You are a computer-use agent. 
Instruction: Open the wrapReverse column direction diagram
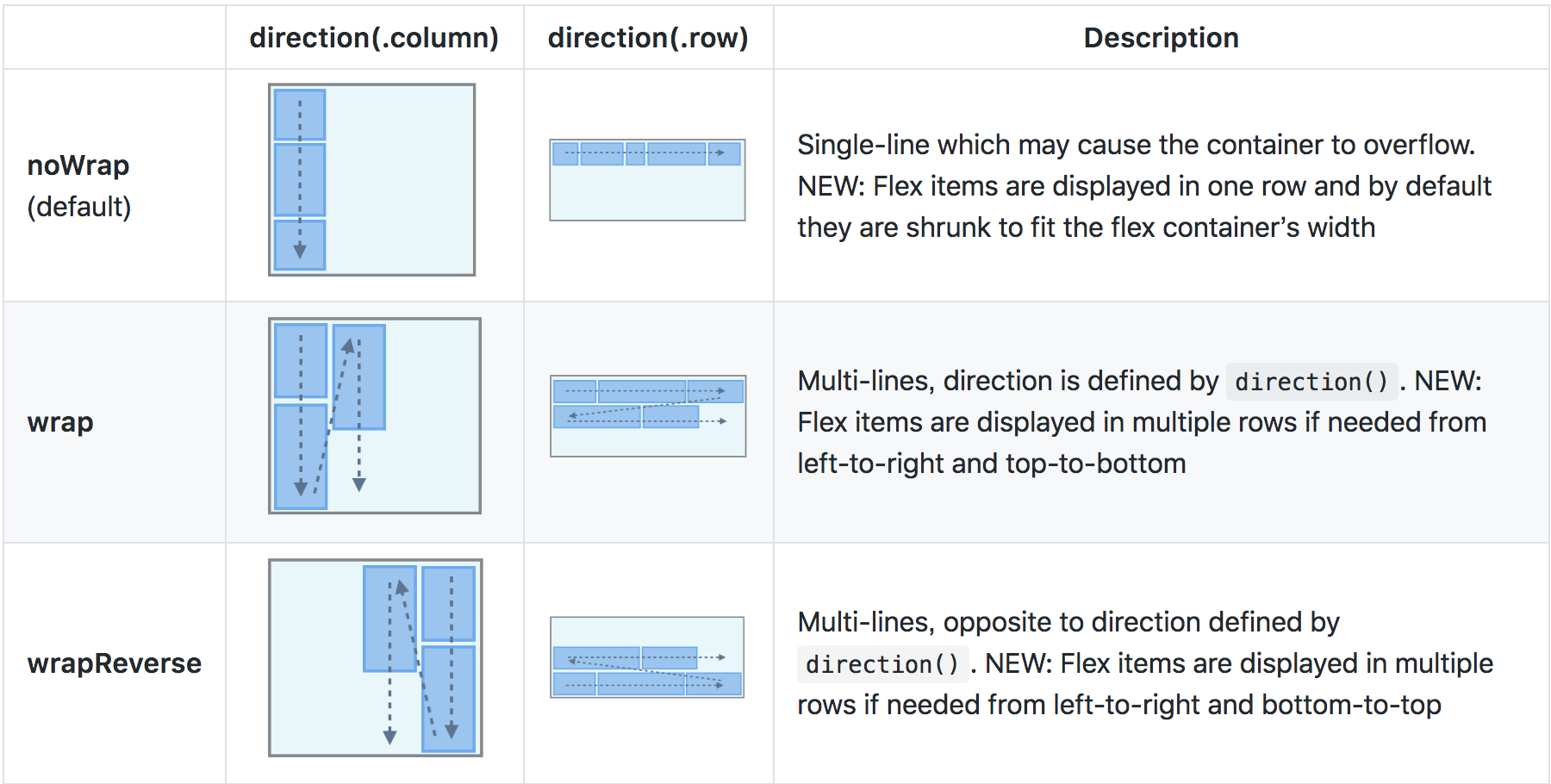(x=375, y=657)
